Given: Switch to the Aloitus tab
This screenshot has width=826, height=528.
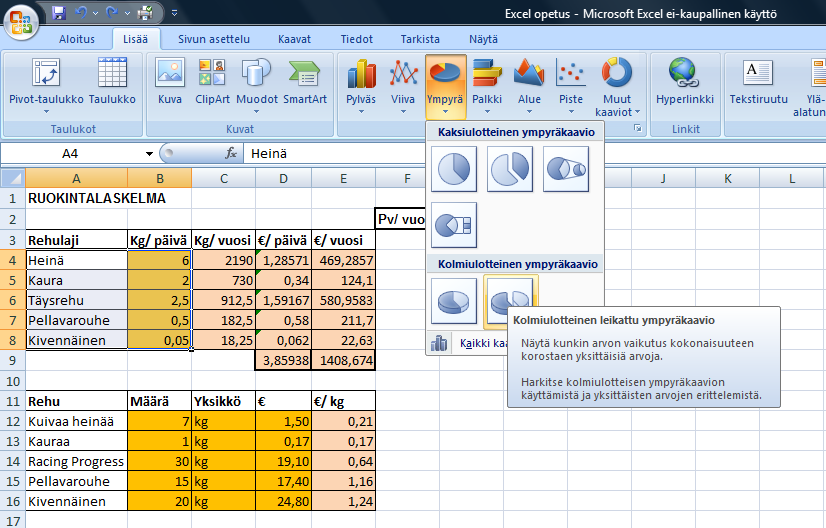Looking at the screenshot, I should (x=77, y=39).
